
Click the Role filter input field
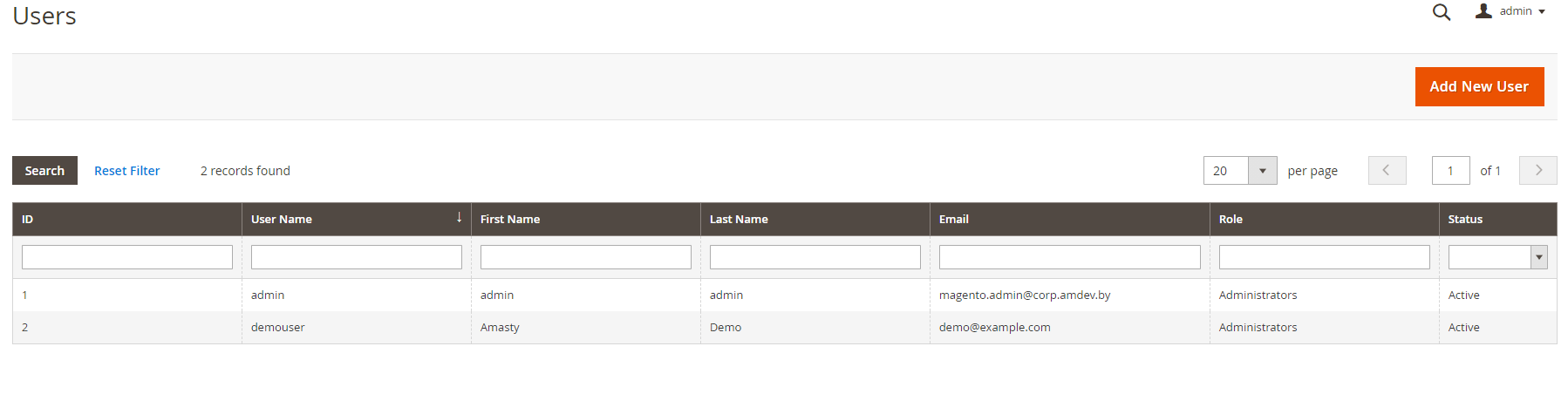[1324, 257]
